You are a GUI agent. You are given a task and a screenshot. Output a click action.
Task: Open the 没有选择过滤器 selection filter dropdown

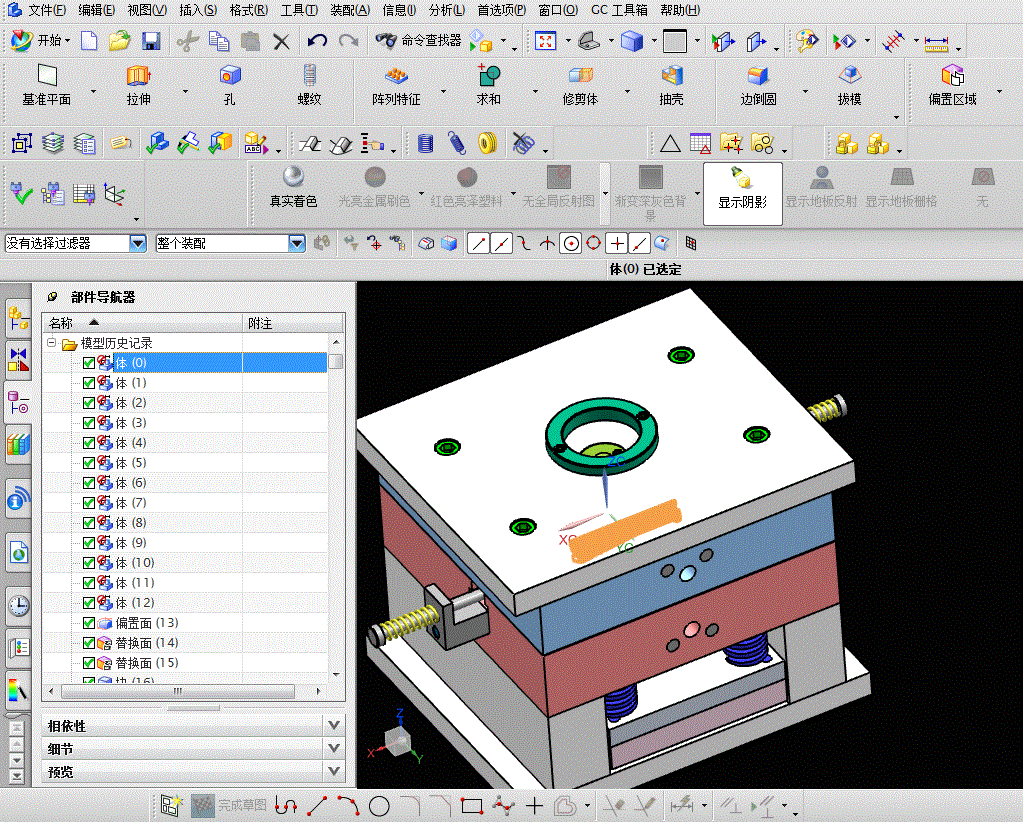tap(138, 243)
